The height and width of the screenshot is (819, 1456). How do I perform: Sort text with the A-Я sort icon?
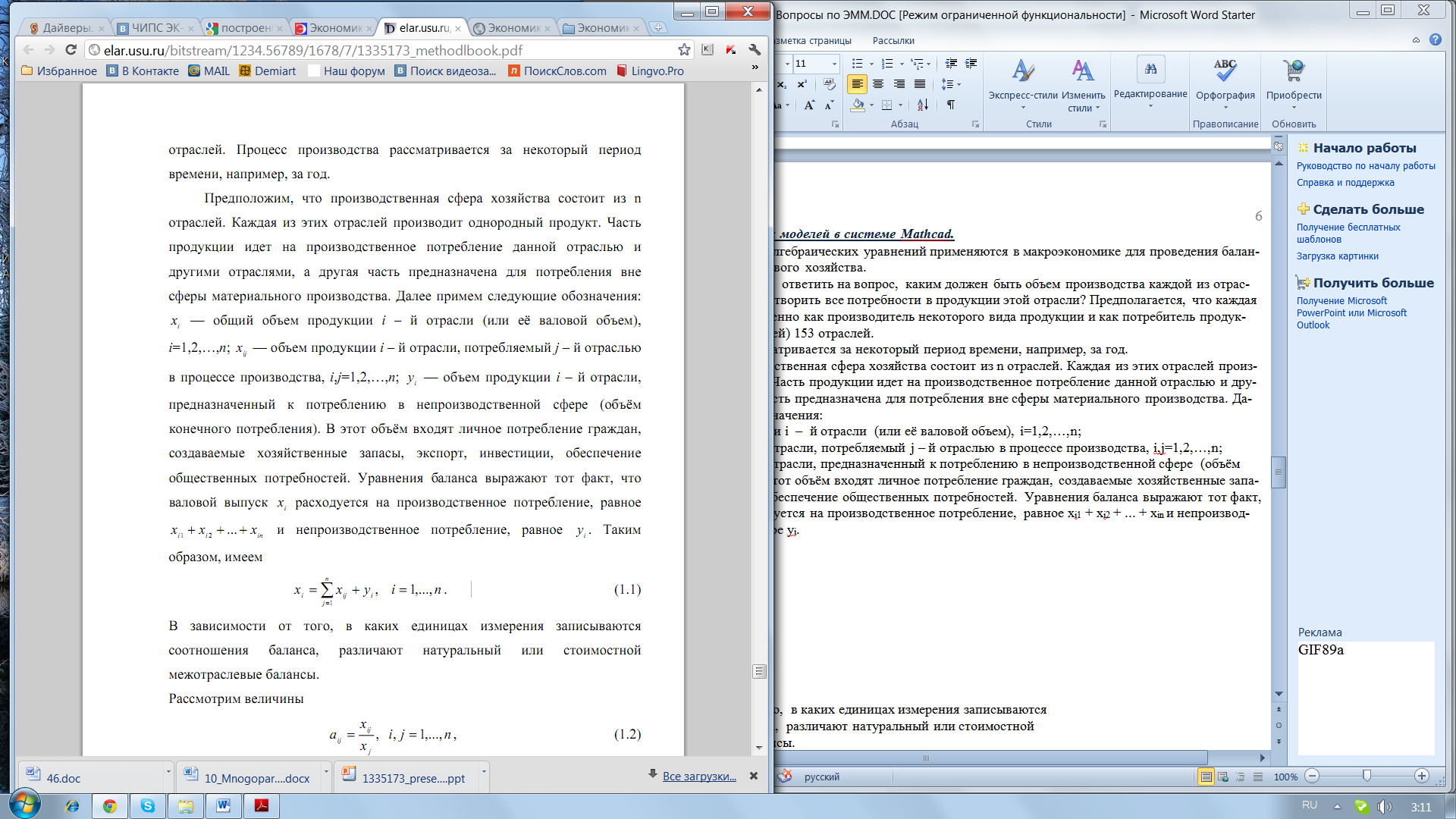[x=922, y=105]
